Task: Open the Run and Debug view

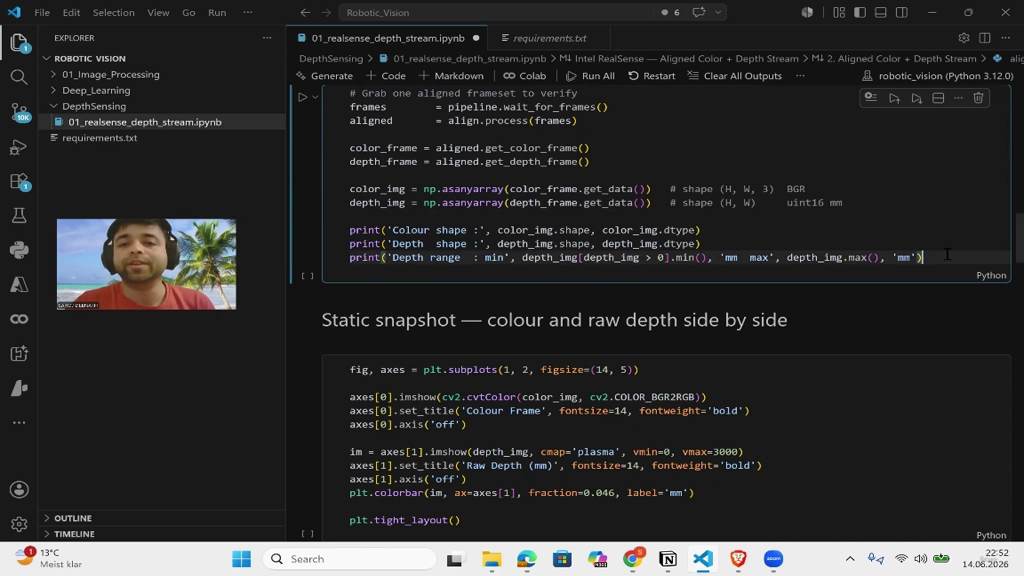Action: tap(19, 147)
